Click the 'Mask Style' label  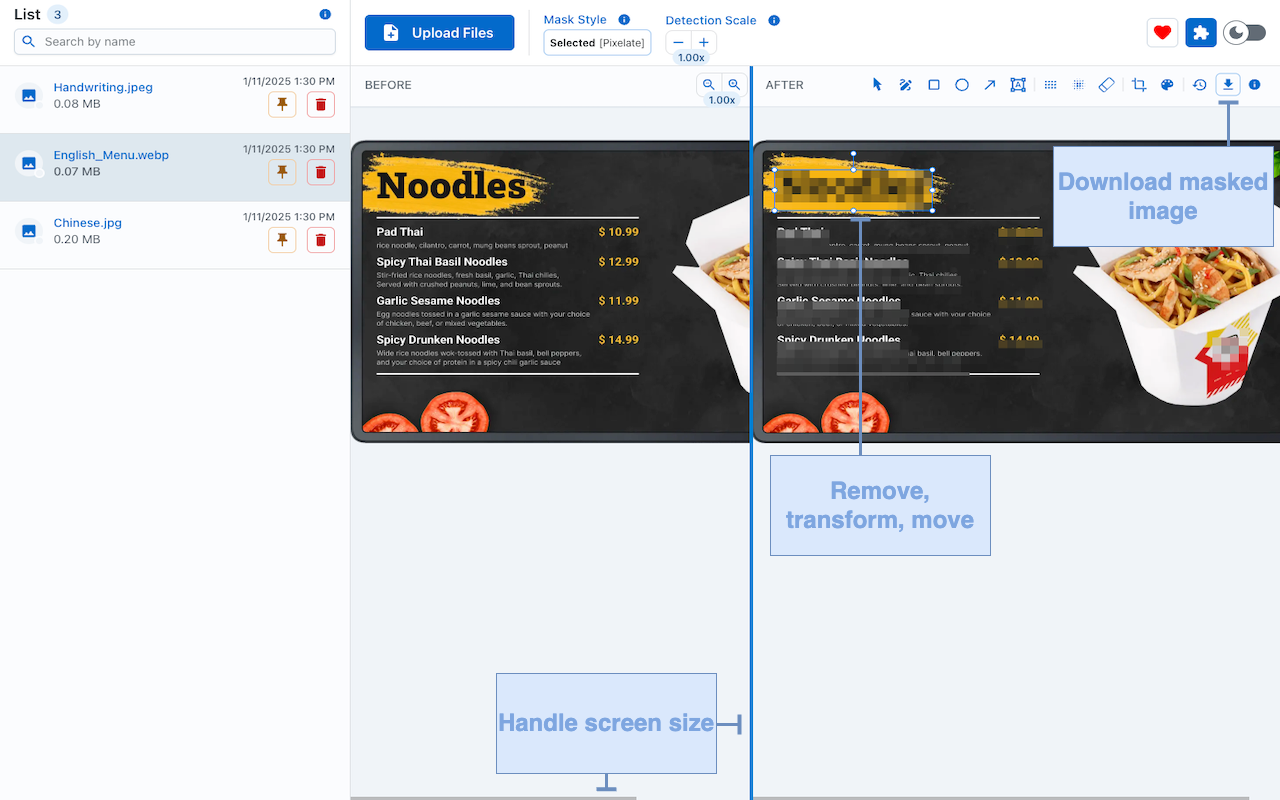pos(575,20)
